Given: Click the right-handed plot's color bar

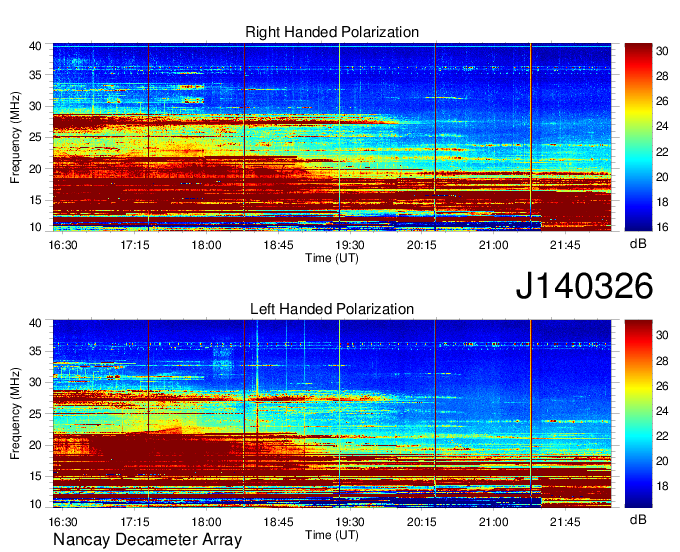Looking at the screenshot, I should point(638,137).
